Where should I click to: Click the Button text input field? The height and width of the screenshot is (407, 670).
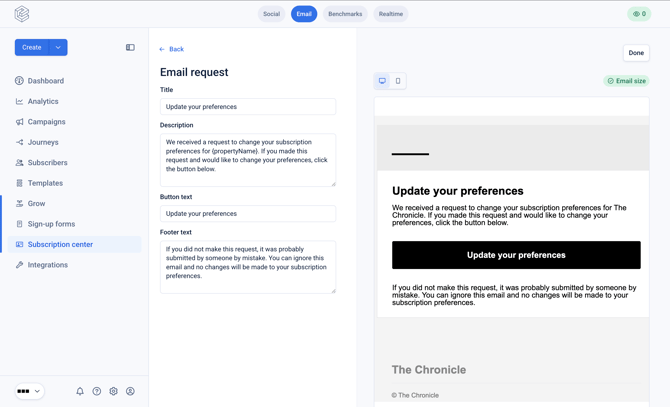[x=248, y=214]
